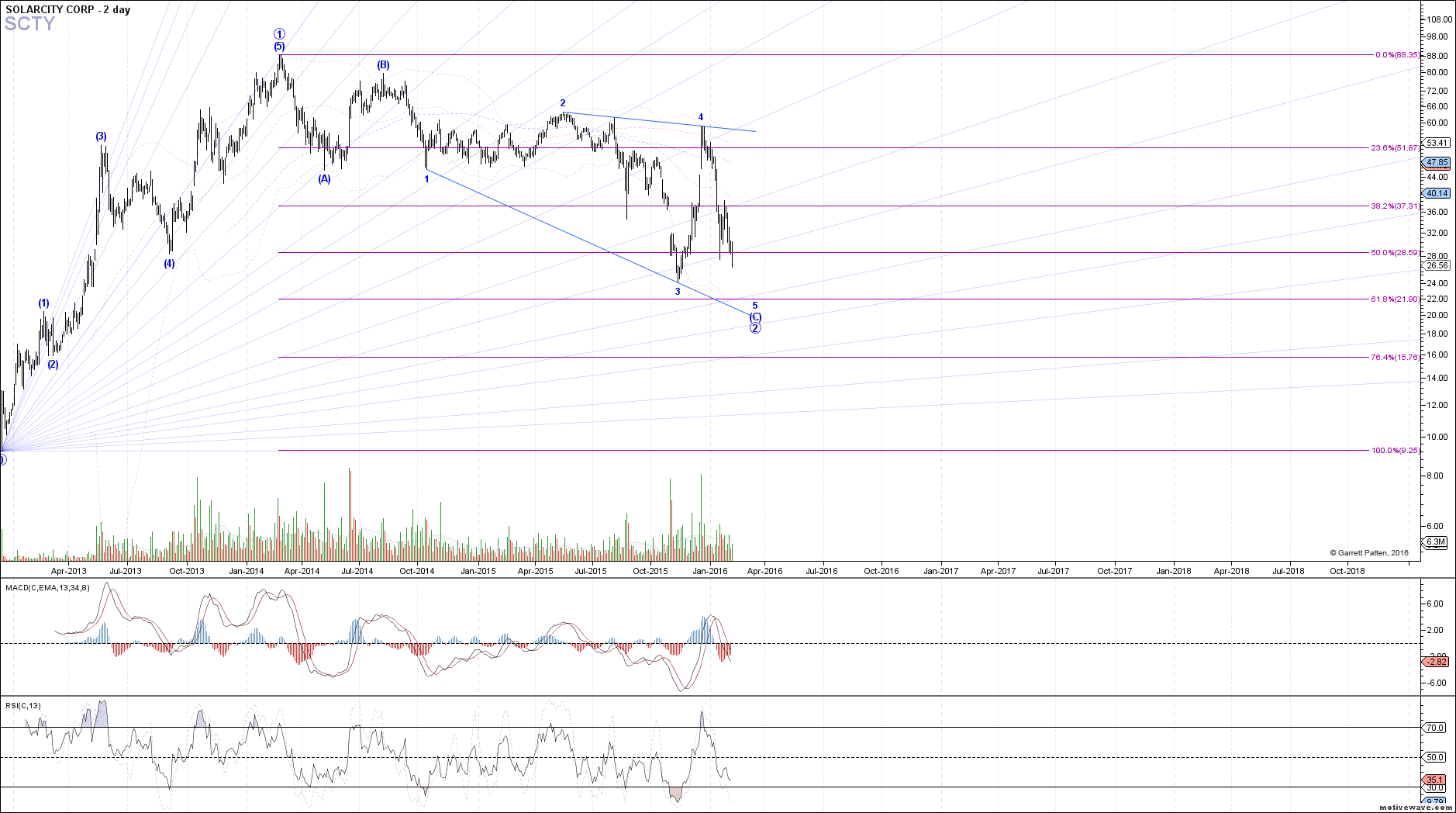Click the SCTY ticker watermark
Screen dimensions: 1456x813
29,24
